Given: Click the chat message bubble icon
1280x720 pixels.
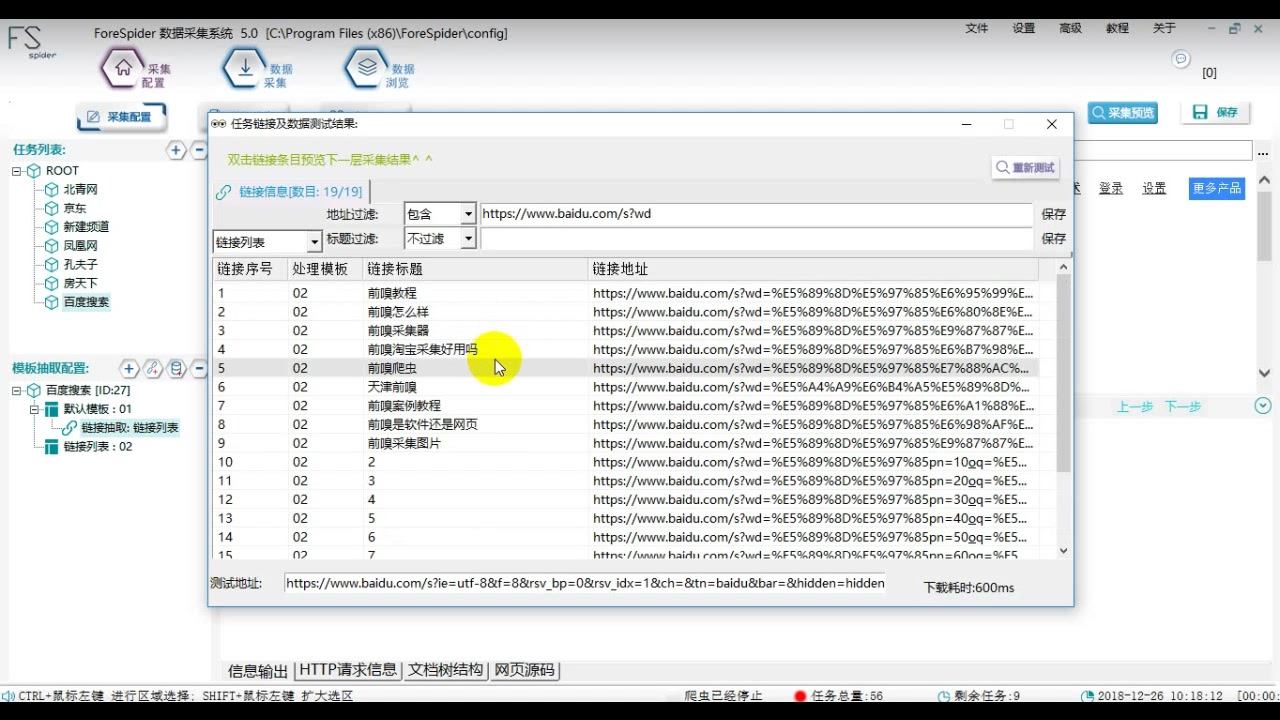Looking at the screenshot, I should (x=1181, y=59).
